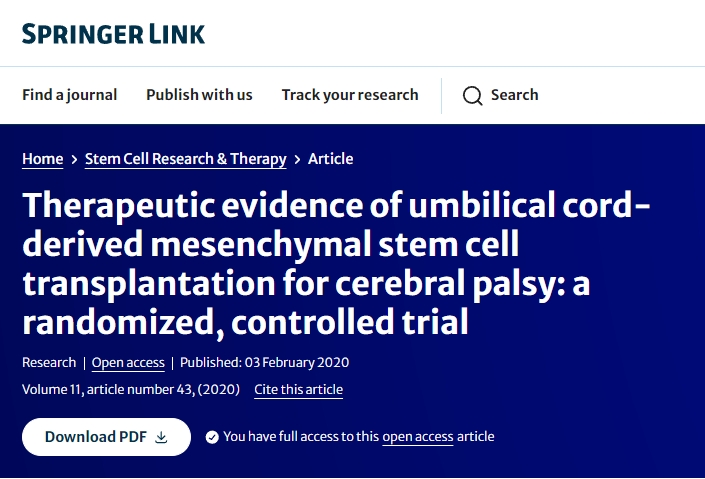Go to the Home breadcrumb link

tap(42, 159)
